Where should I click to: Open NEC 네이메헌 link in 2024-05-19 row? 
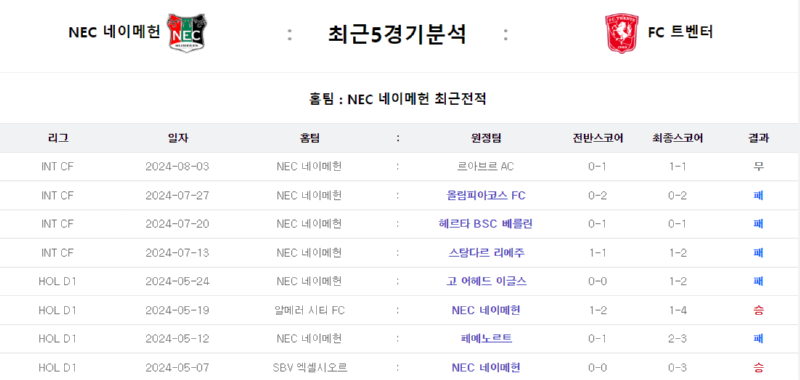tap(486, 310)
